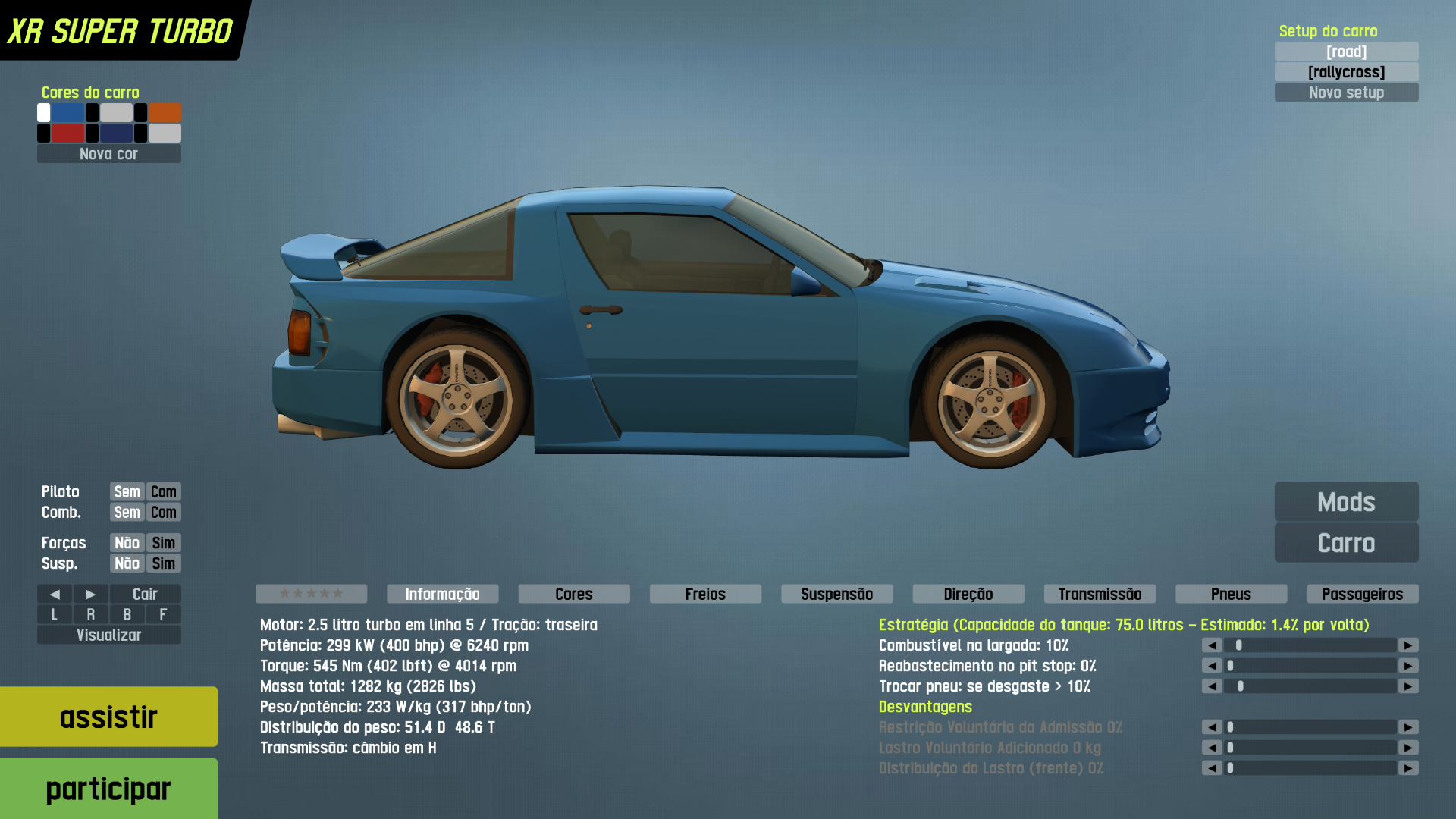
Task: Decrease tyre change wear threshold arrow
Action: tap(1212, 686)
